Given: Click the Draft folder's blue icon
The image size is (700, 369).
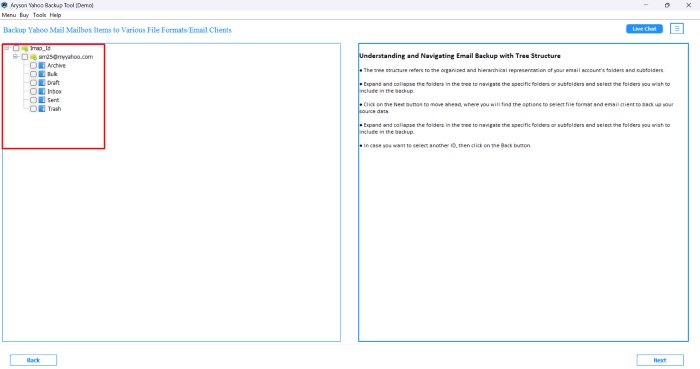Looking at the screenshot, I should click(x=42, y=83).
